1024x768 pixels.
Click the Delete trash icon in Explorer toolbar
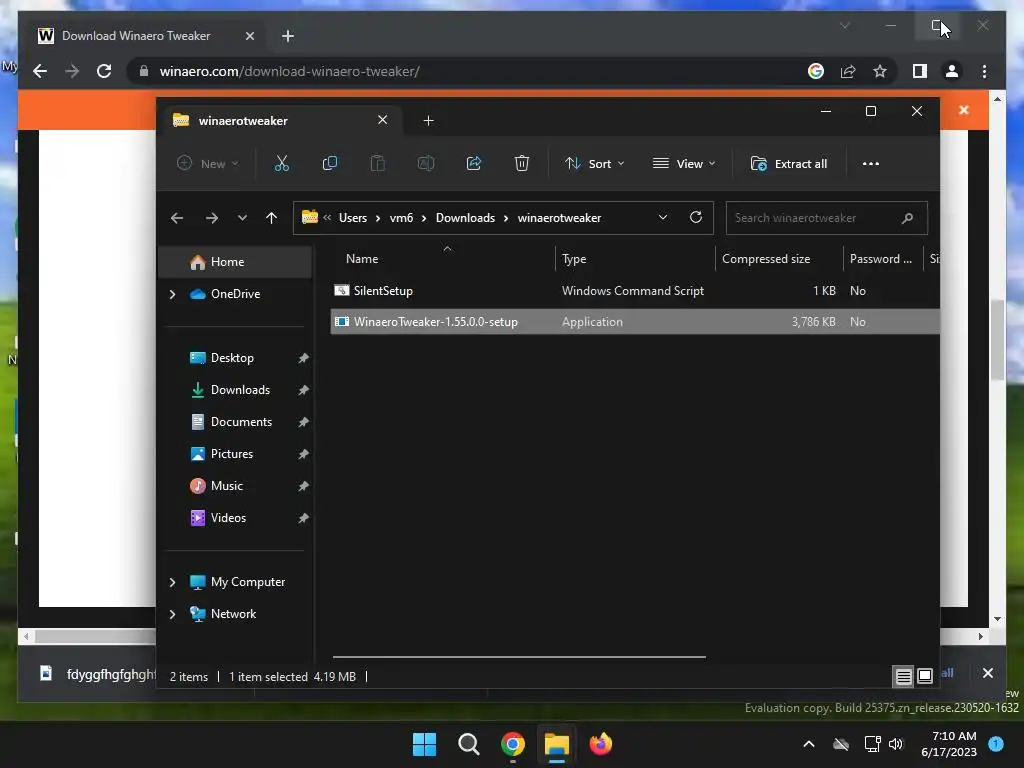[521, 163]
